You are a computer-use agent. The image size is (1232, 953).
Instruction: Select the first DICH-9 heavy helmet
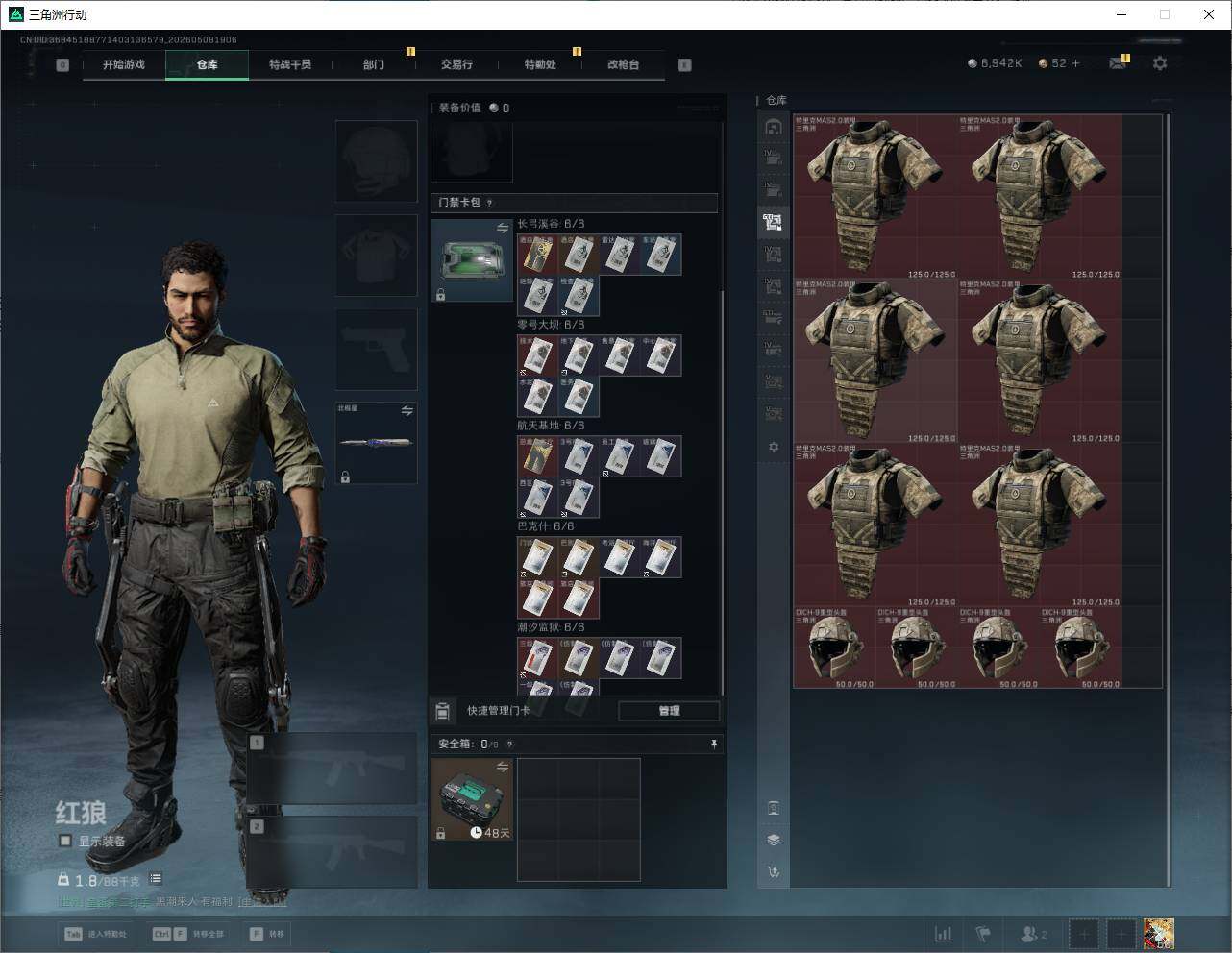[x=834, y=648]
